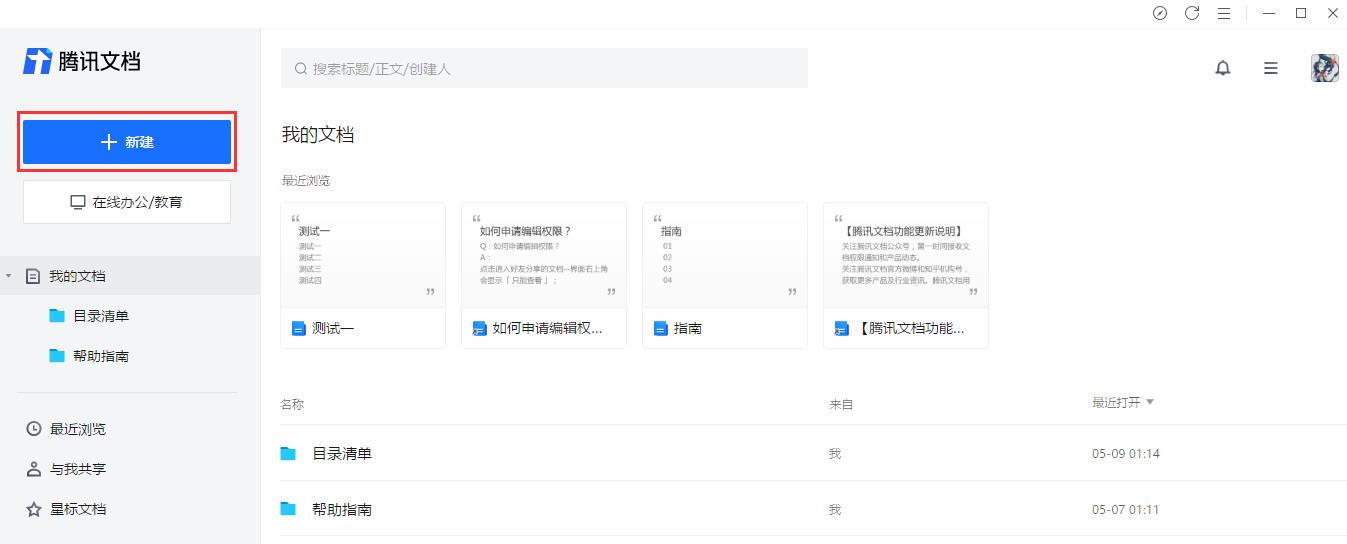Click 帮助指南 folder icon in sidebar
The width and height of the screenshot is (1347, 544).
[x=58, y=356]
